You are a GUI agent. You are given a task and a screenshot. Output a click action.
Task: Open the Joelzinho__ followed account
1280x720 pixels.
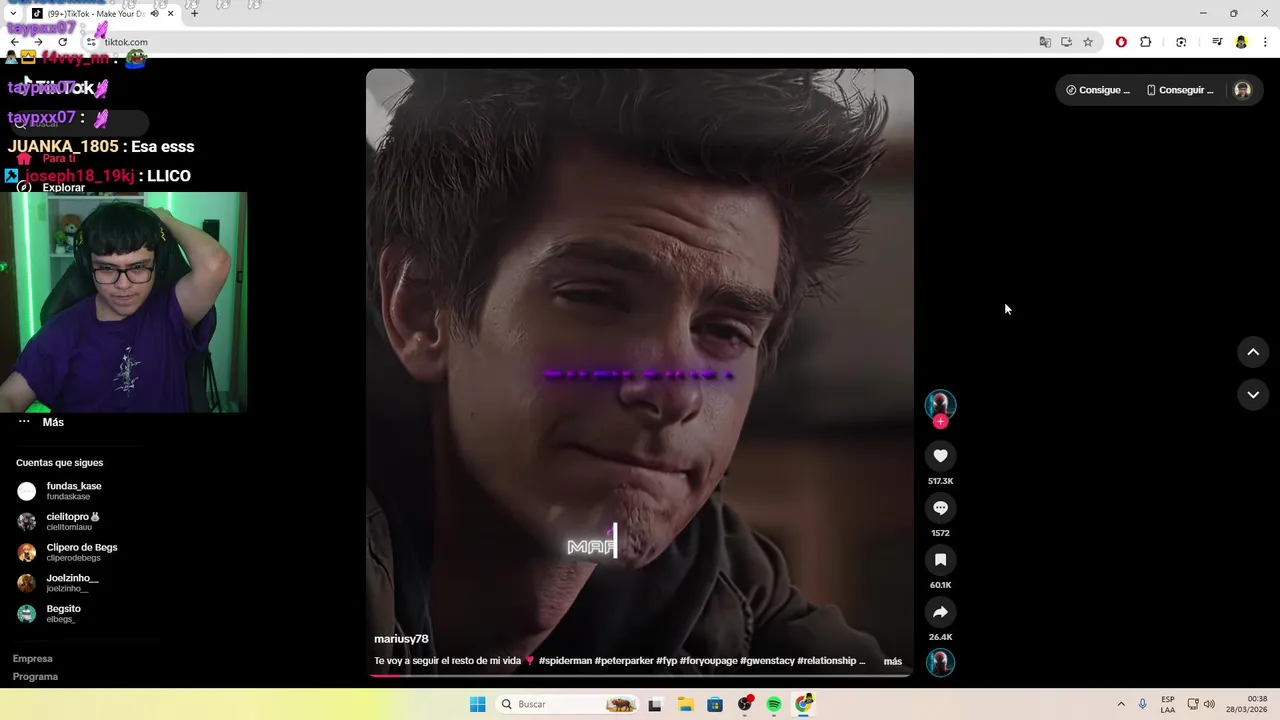click(x=73, y=583)
